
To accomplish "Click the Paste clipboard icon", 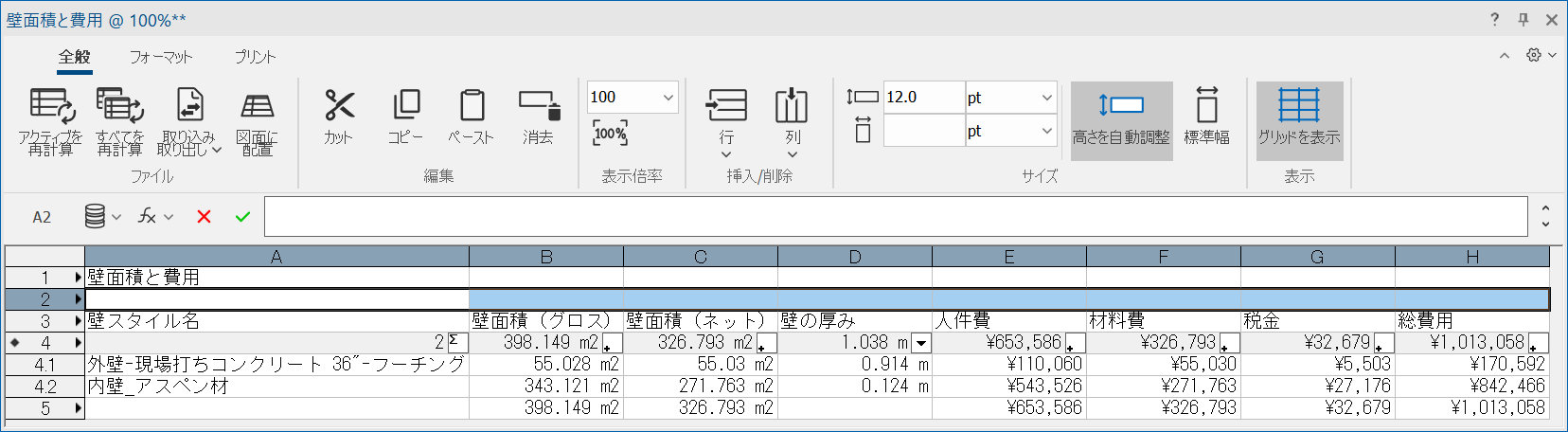I will 472,106.
